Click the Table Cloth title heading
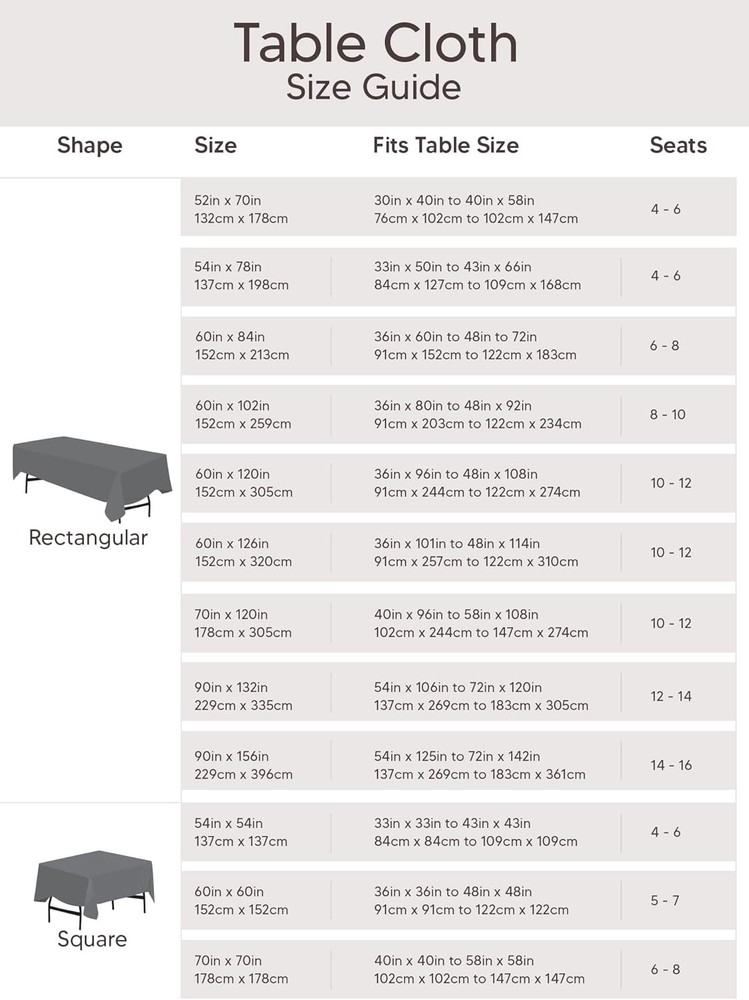This screenshot has height=1000, width=749. click(375, 44)
